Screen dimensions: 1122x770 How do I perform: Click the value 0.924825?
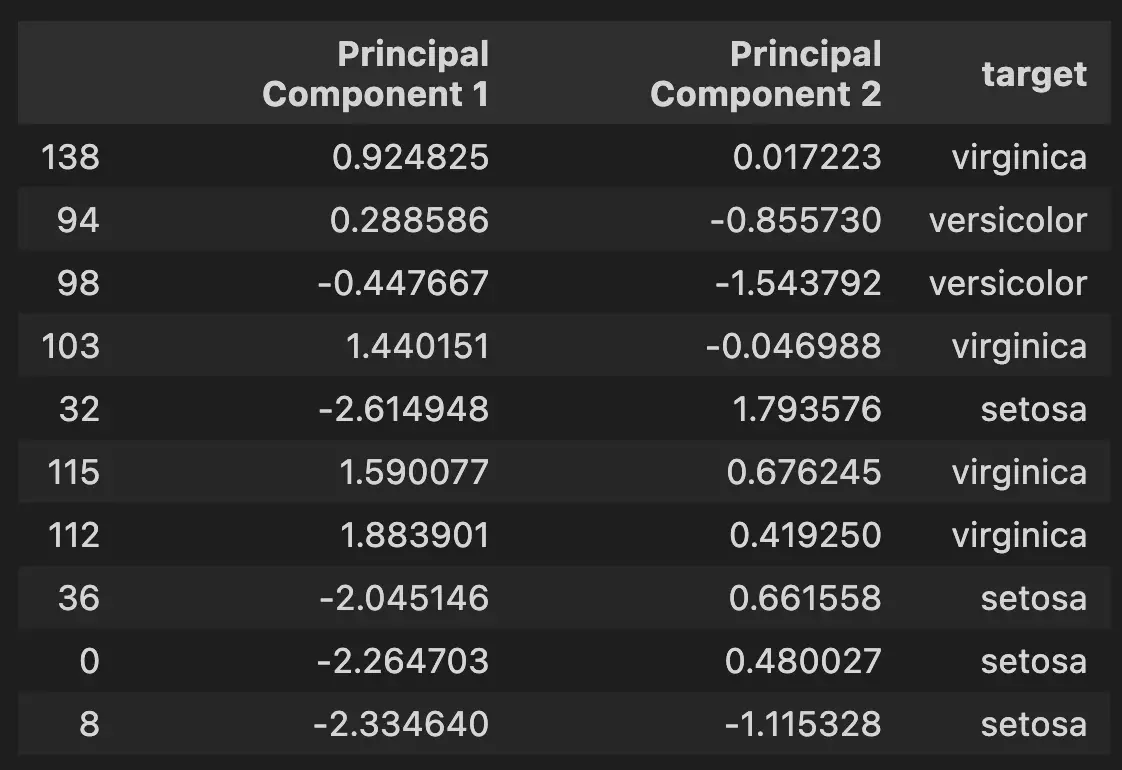point(411,157)
